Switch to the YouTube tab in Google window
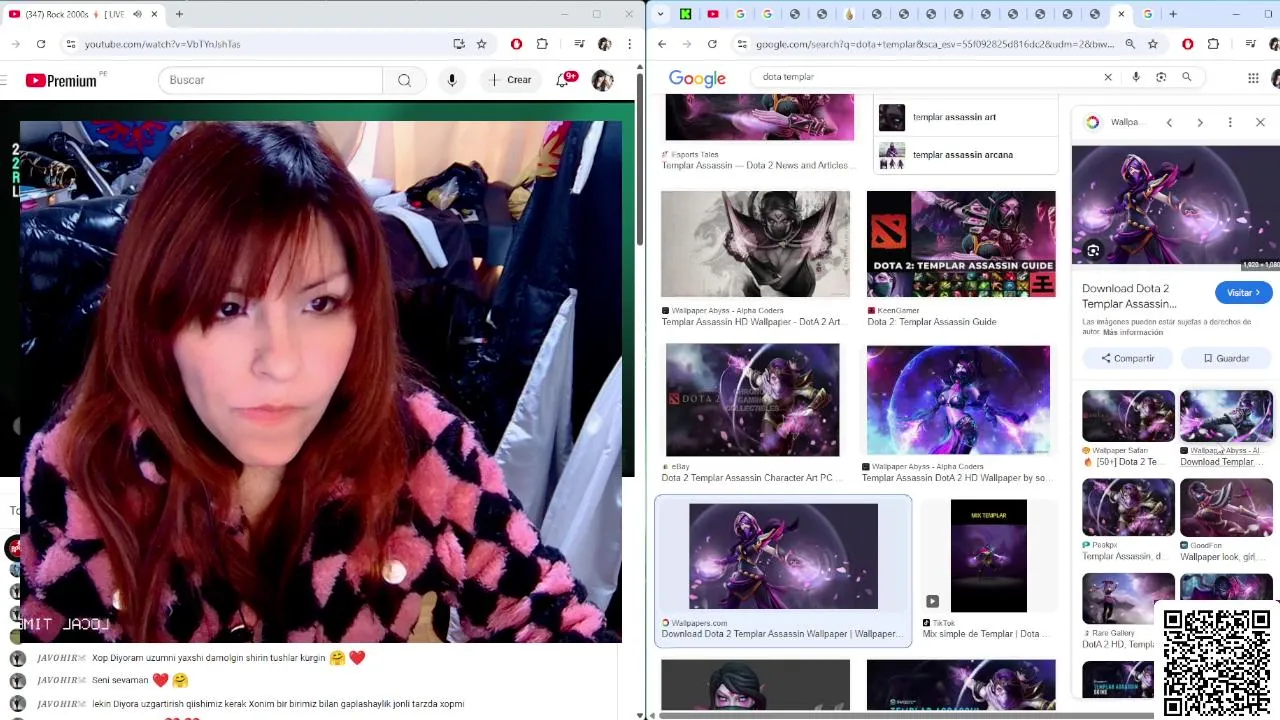Screen dimensions: 1280x720 coord(712,14)
